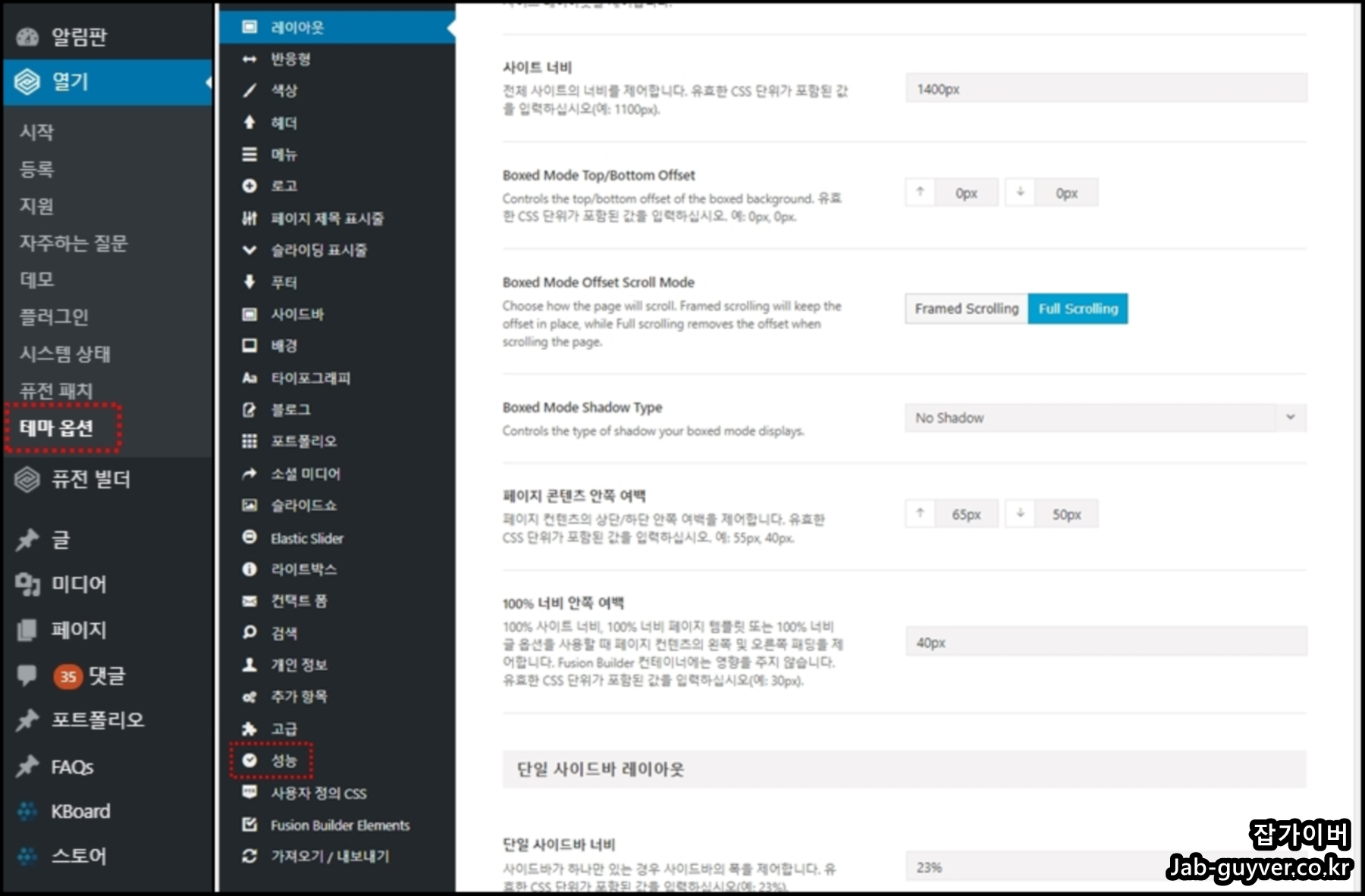Click the 로고 plus-circle icon
The height and width of the screenshot is (896, 1365).
click(249, 186)
